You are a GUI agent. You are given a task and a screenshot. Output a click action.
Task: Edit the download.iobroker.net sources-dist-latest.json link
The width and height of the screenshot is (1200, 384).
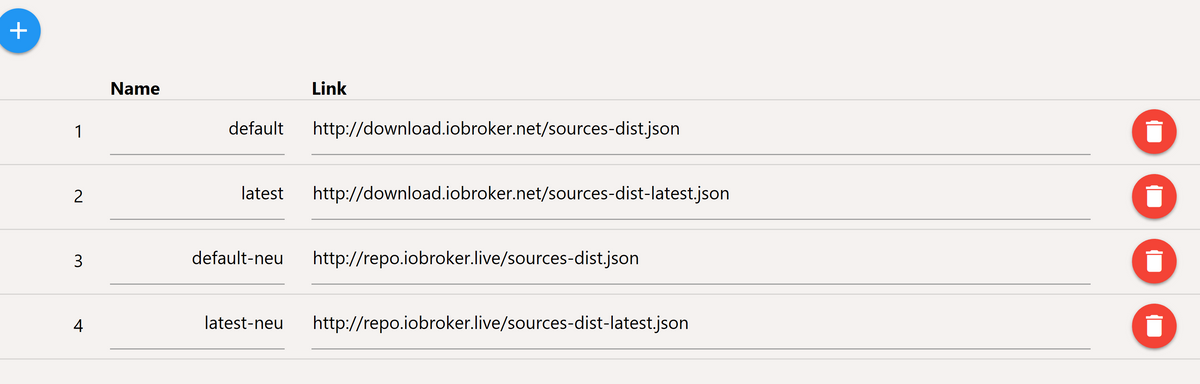tap(701, 195)
